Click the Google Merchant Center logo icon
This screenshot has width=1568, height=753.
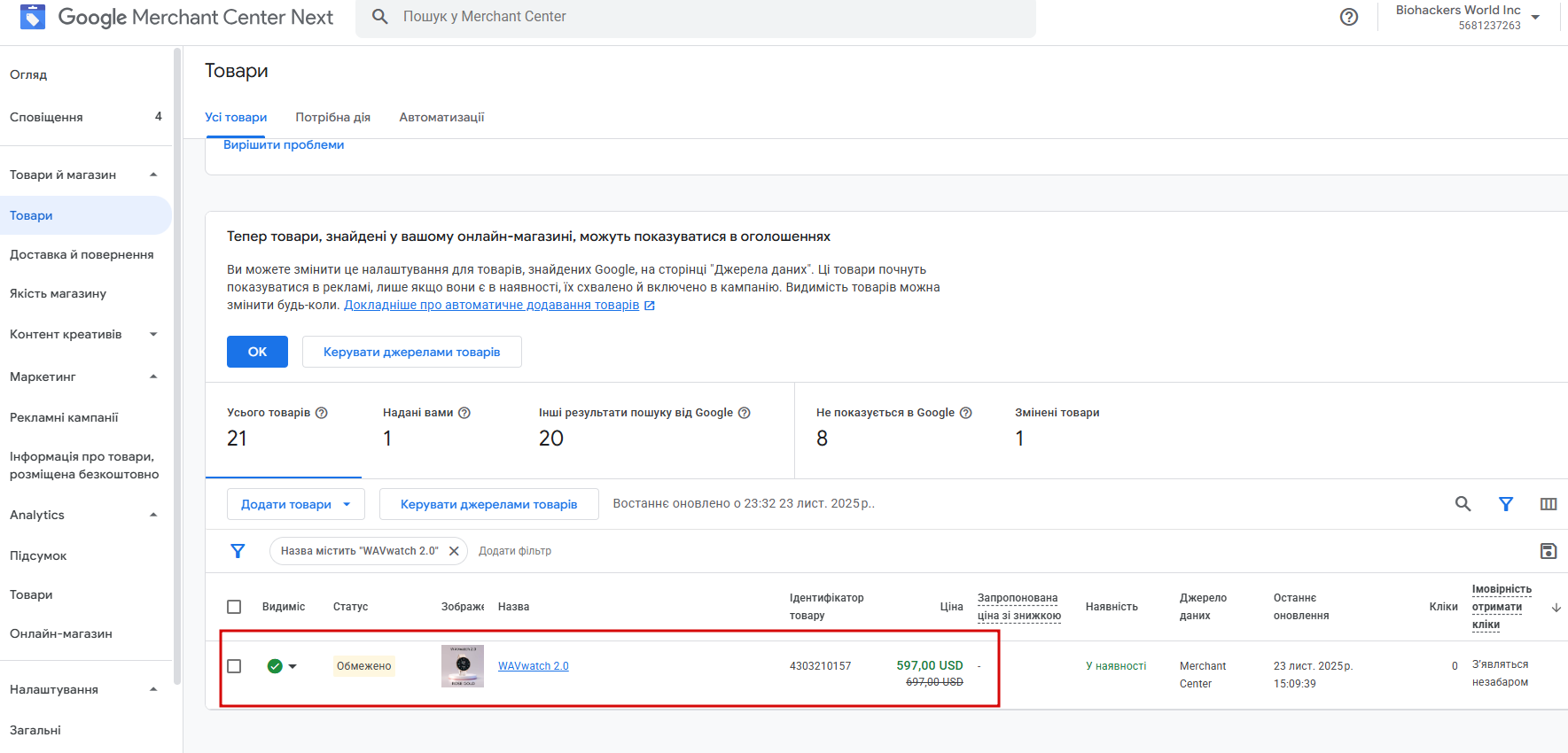[x=33, y=17]
